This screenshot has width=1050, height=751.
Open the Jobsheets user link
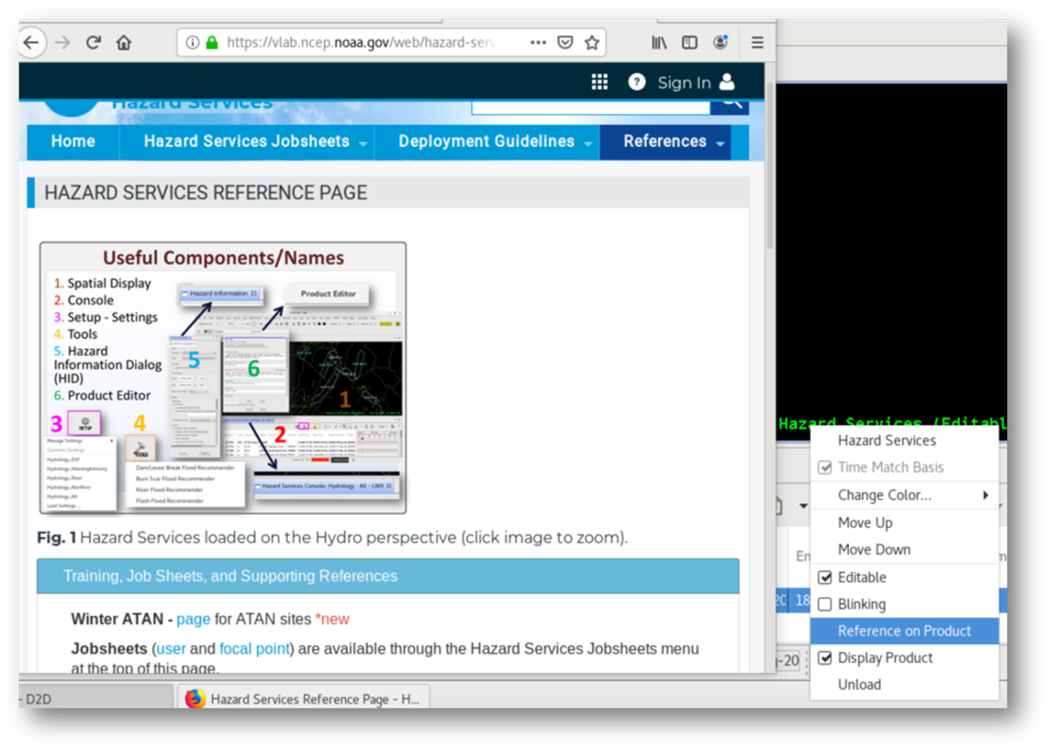(171, 648)
